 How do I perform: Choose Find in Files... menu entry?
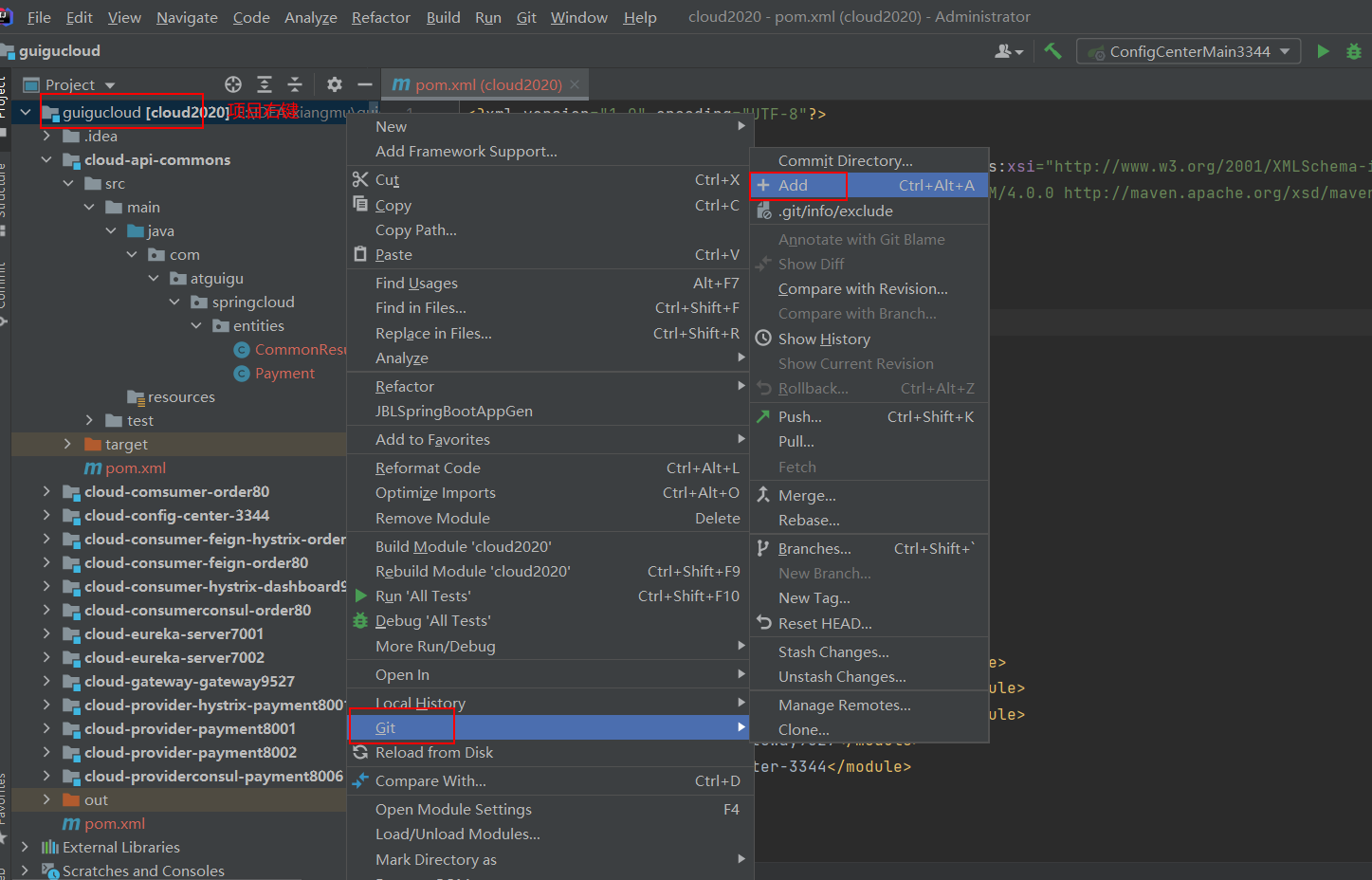point(550,307)
